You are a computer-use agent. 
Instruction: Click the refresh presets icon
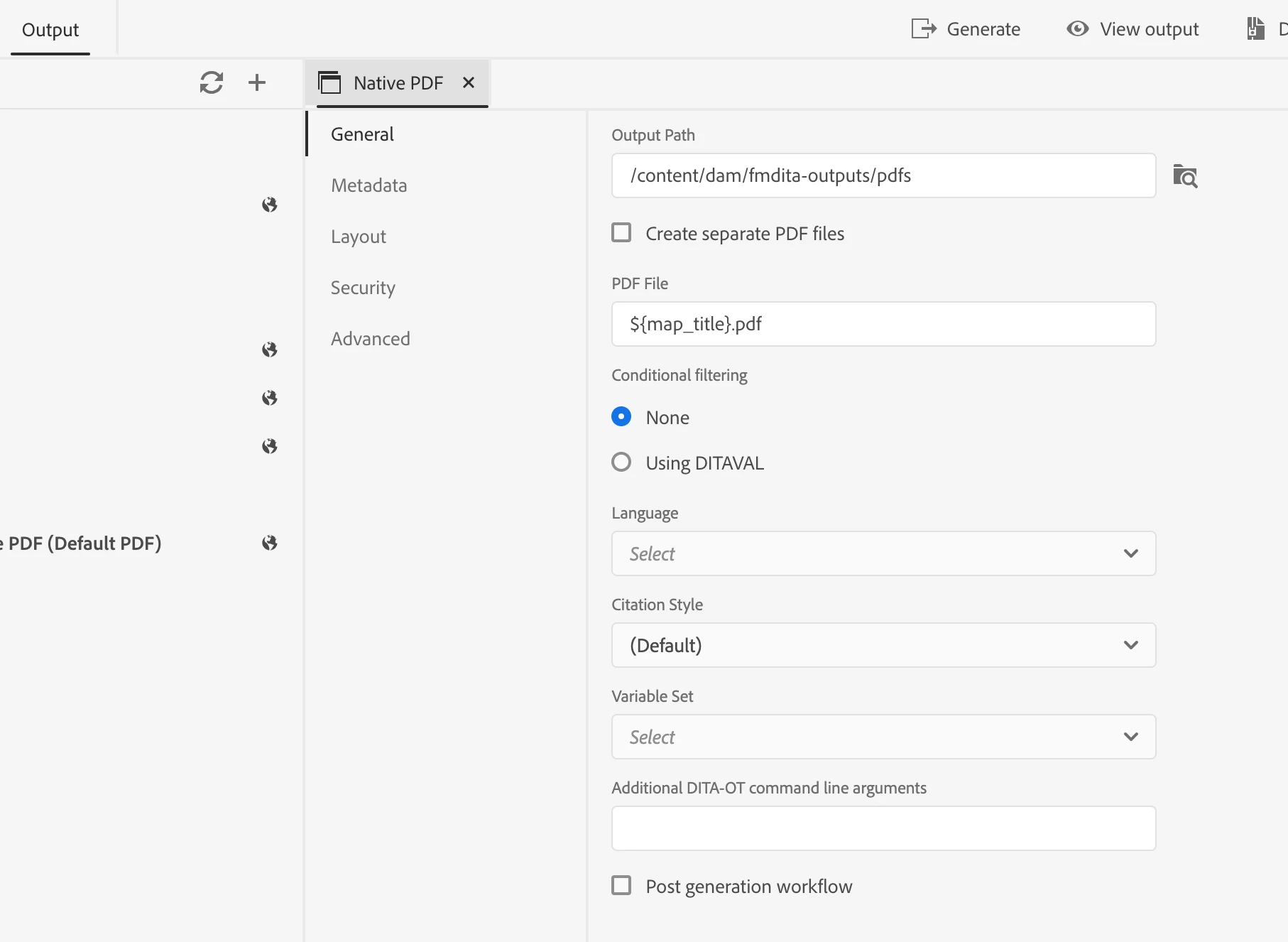tap(211, 82)
